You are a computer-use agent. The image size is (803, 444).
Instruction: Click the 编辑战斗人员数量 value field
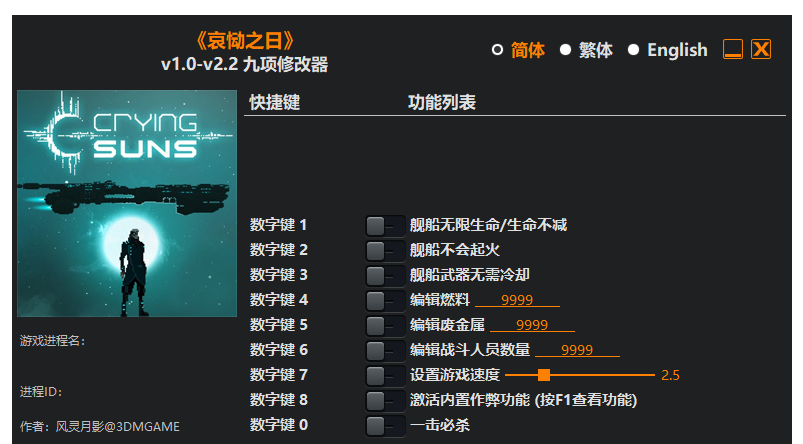577,350
